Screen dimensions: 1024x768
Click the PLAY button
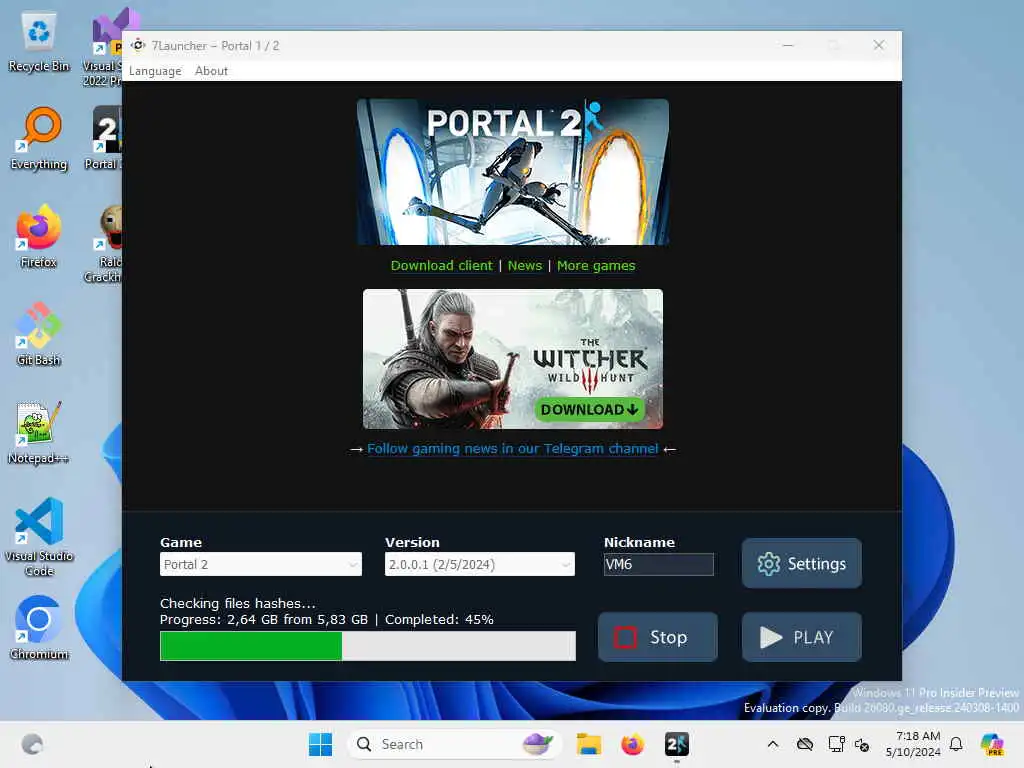tap(801, 637)
